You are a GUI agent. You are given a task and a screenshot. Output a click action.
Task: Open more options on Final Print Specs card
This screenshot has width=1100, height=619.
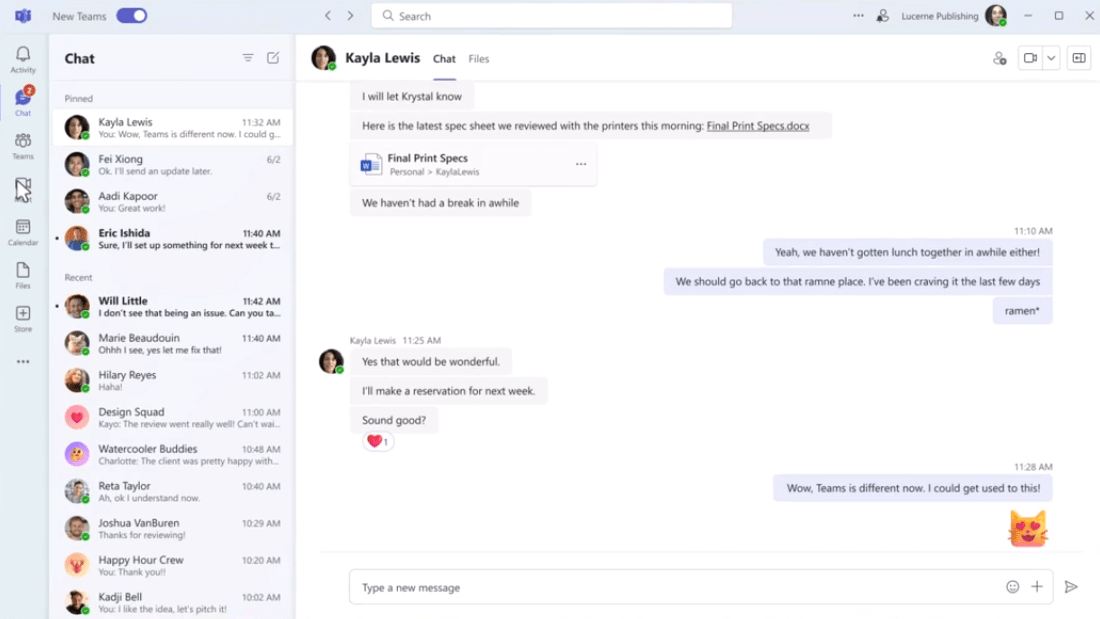pyautogui.click(x=581, y=164)
